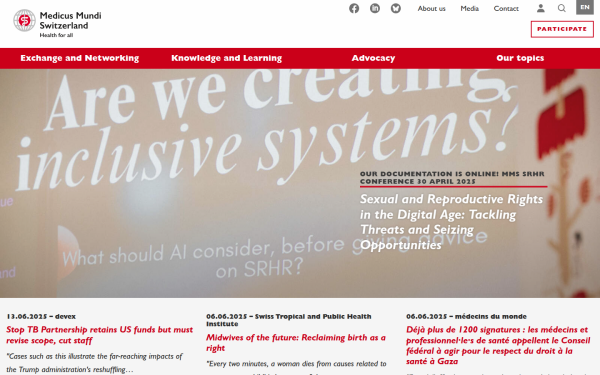Open the EN language selector

pyautogui.click(x=585, y=7)
